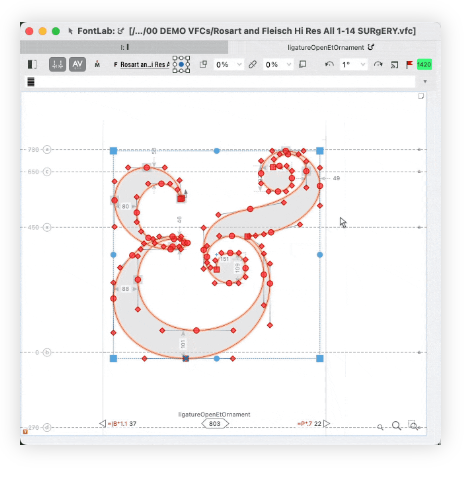
Task: Switch to the first gray window tab
Action: click(124, 47)
